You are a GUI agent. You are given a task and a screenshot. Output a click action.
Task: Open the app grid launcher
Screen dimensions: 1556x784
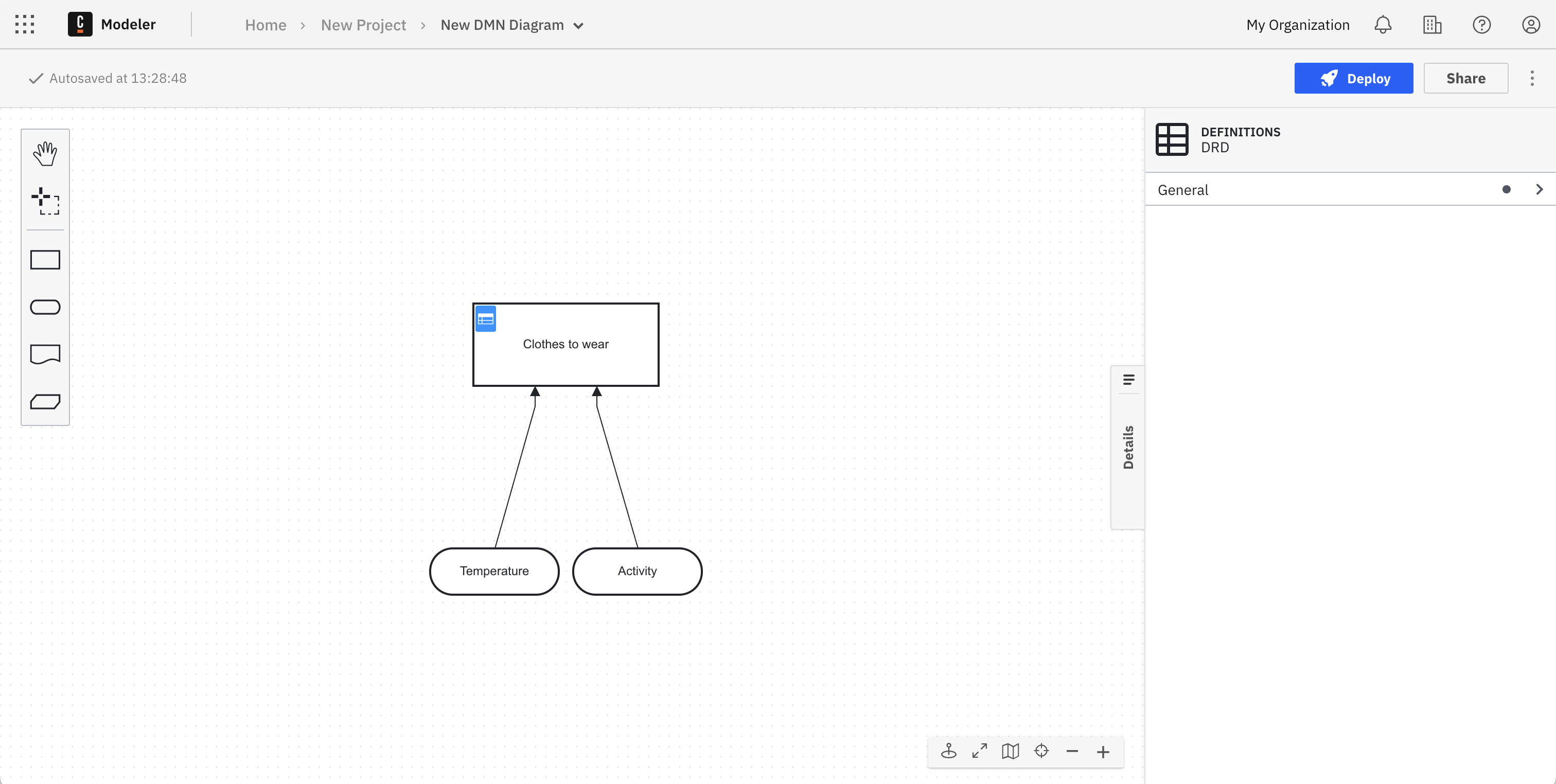tap(24, 24)
